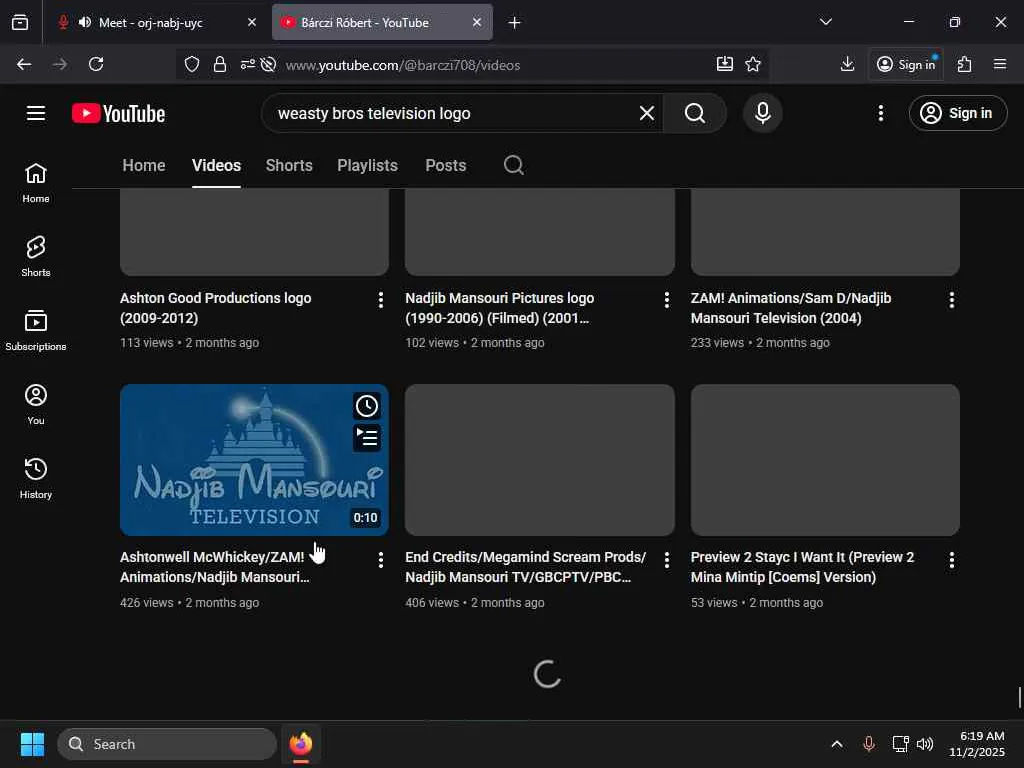Switch to the channel Shorts tab
The height and width of the screenshot is (768, 1024).
point(289,165)
